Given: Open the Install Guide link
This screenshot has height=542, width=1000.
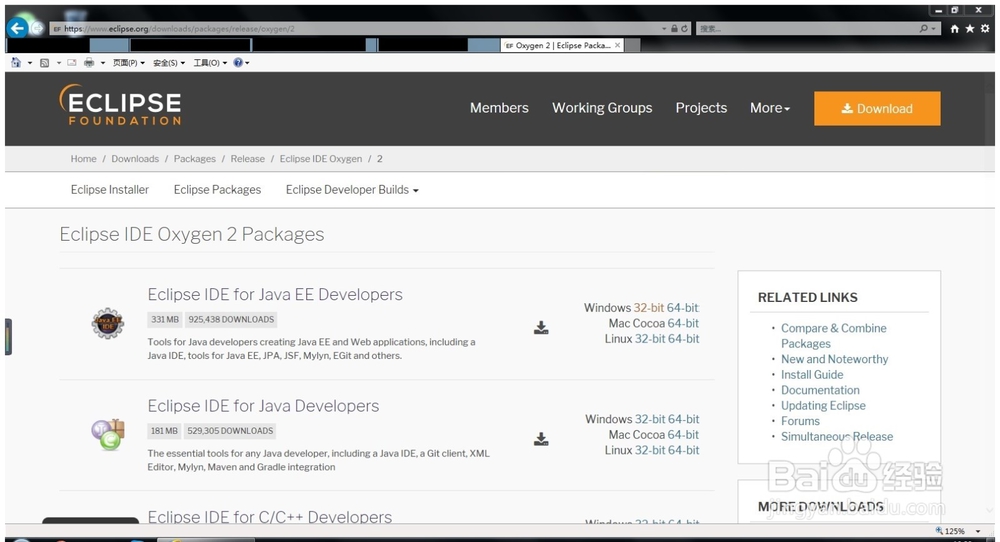Looking at the screenshot, I should (812, 375).
